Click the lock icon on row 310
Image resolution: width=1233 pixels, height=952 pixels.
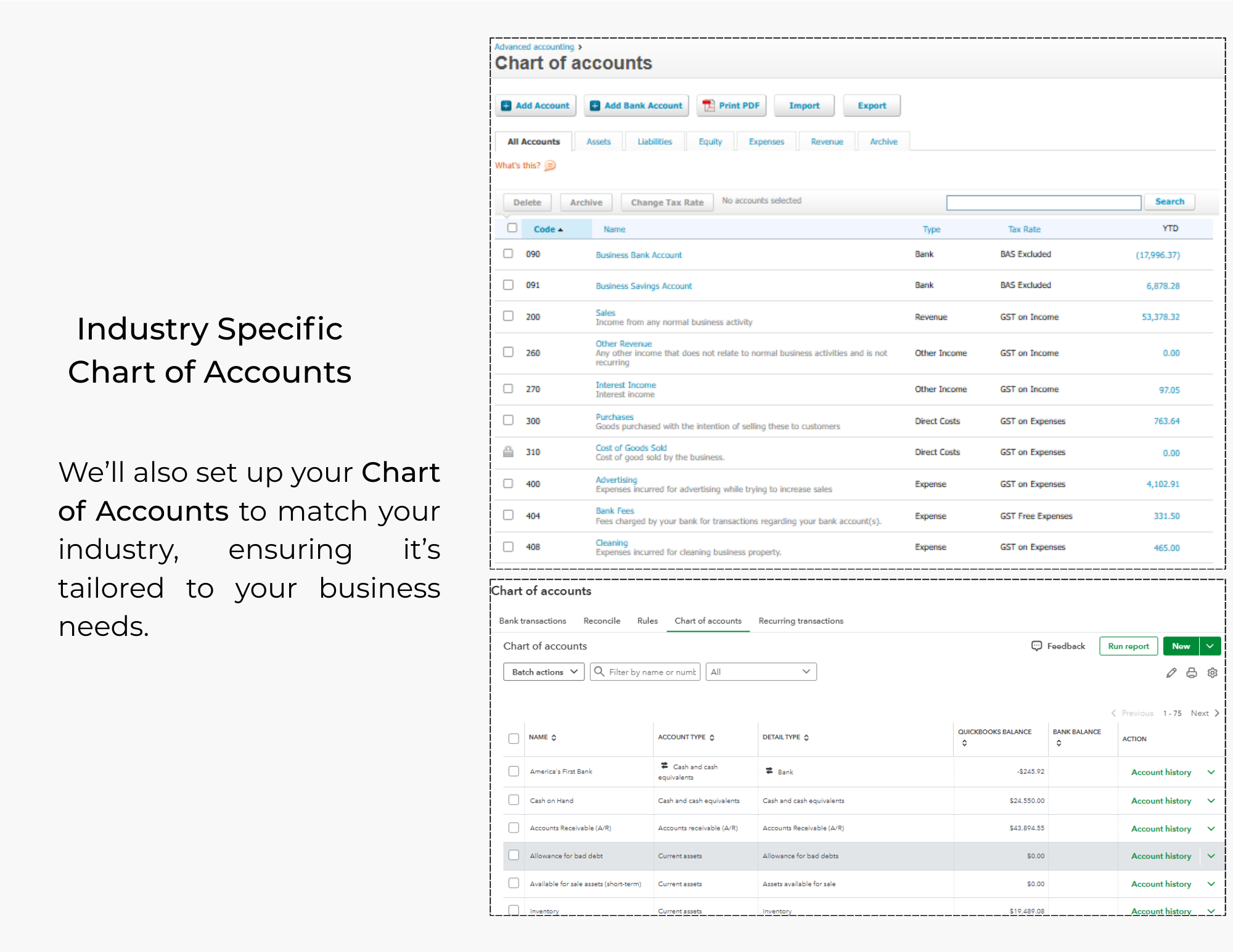pyautogui.click(x=508, y=452)
